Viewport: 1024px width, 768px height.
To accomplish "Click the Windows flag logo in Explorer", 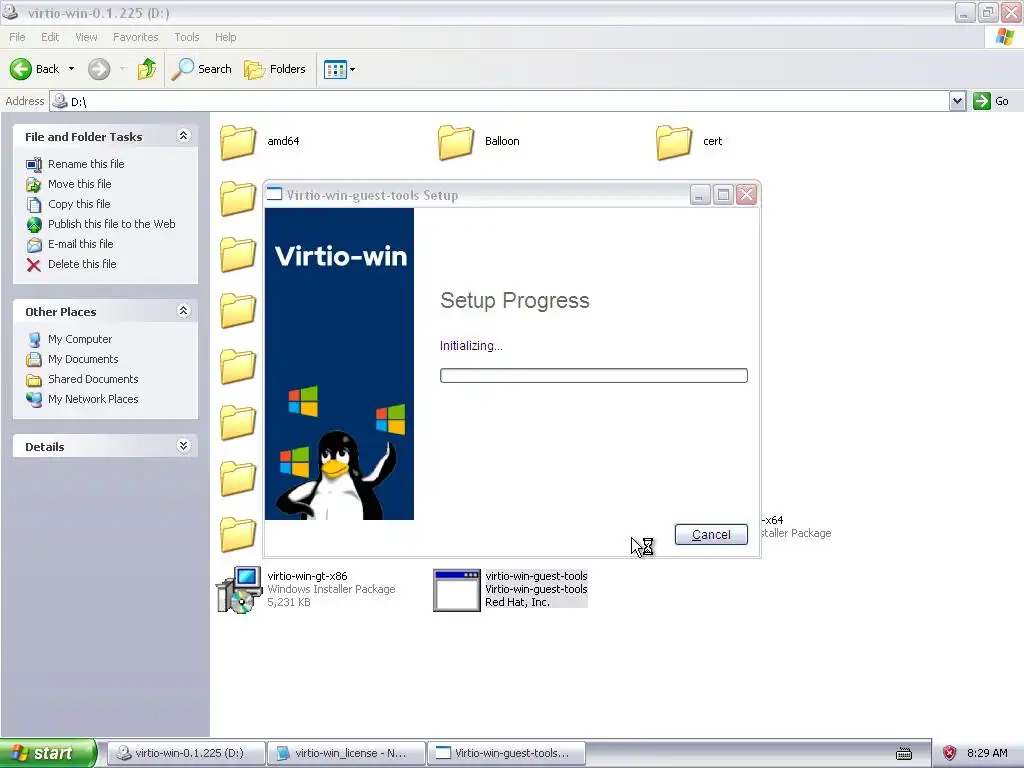I will [x=1005, y=37].
